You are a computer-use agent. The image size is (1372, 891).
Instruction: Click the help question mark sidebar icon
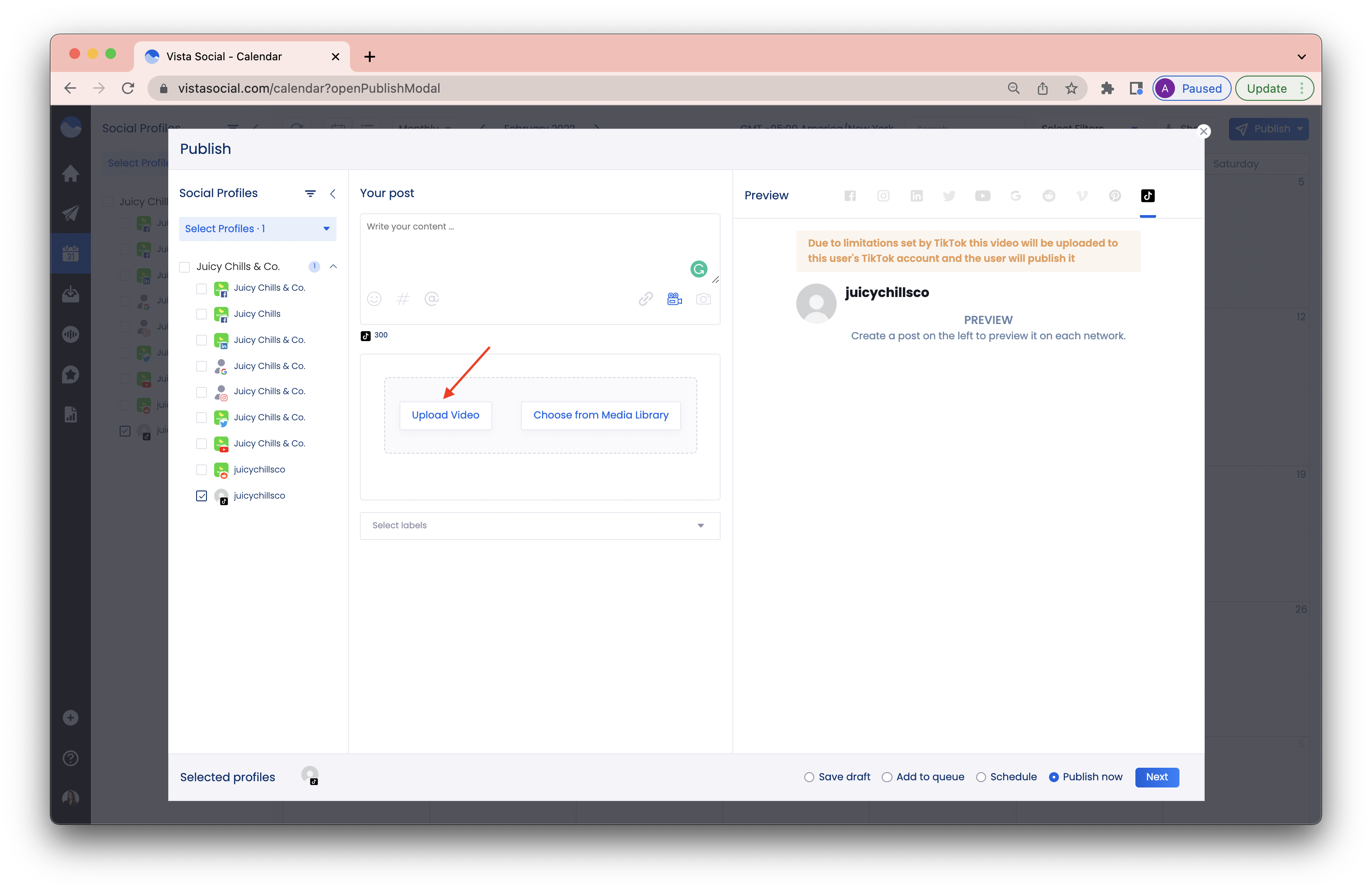(x=70, y=758)
